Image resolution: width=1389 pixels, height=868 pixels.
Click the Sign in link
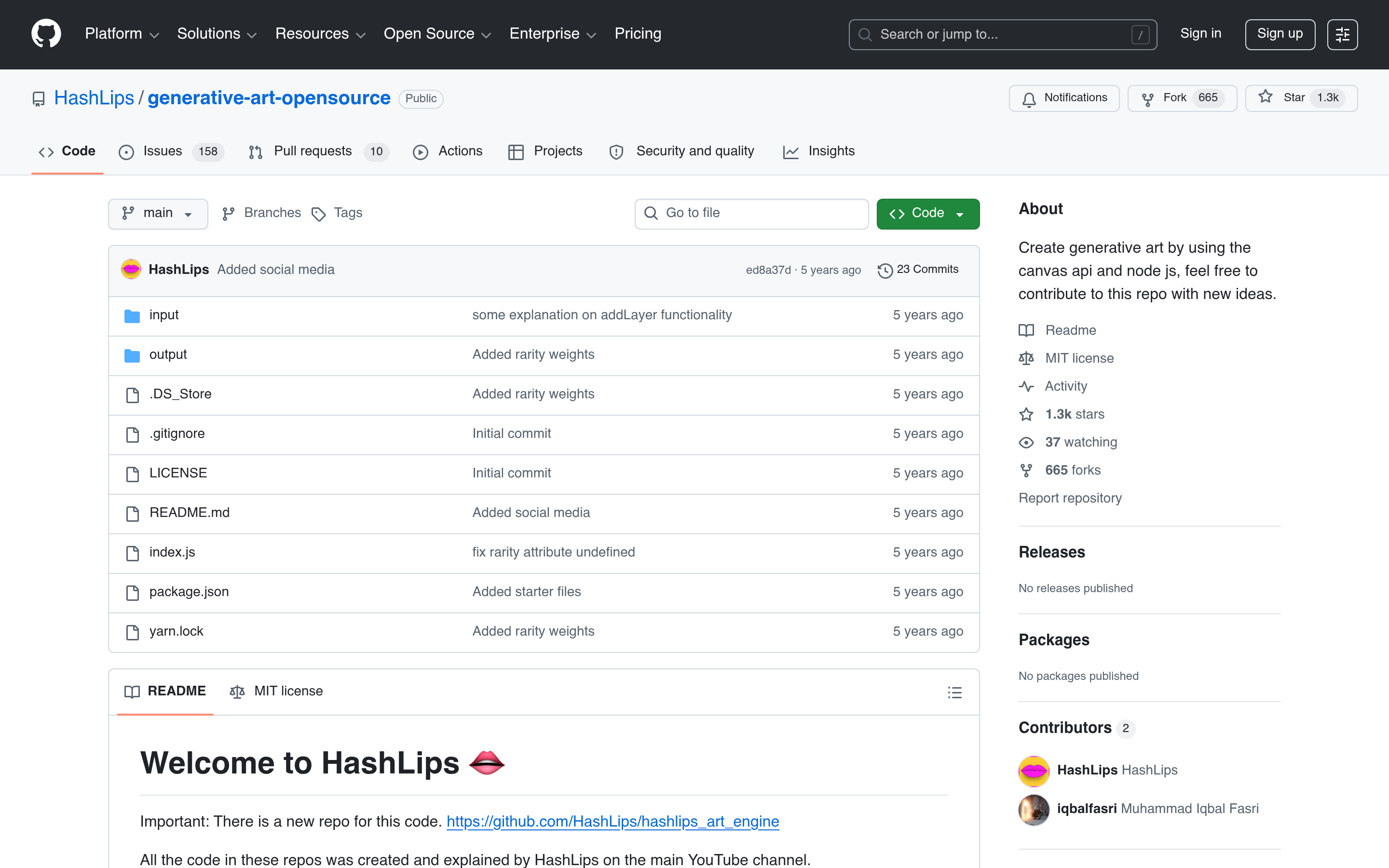pos(1201,34)
